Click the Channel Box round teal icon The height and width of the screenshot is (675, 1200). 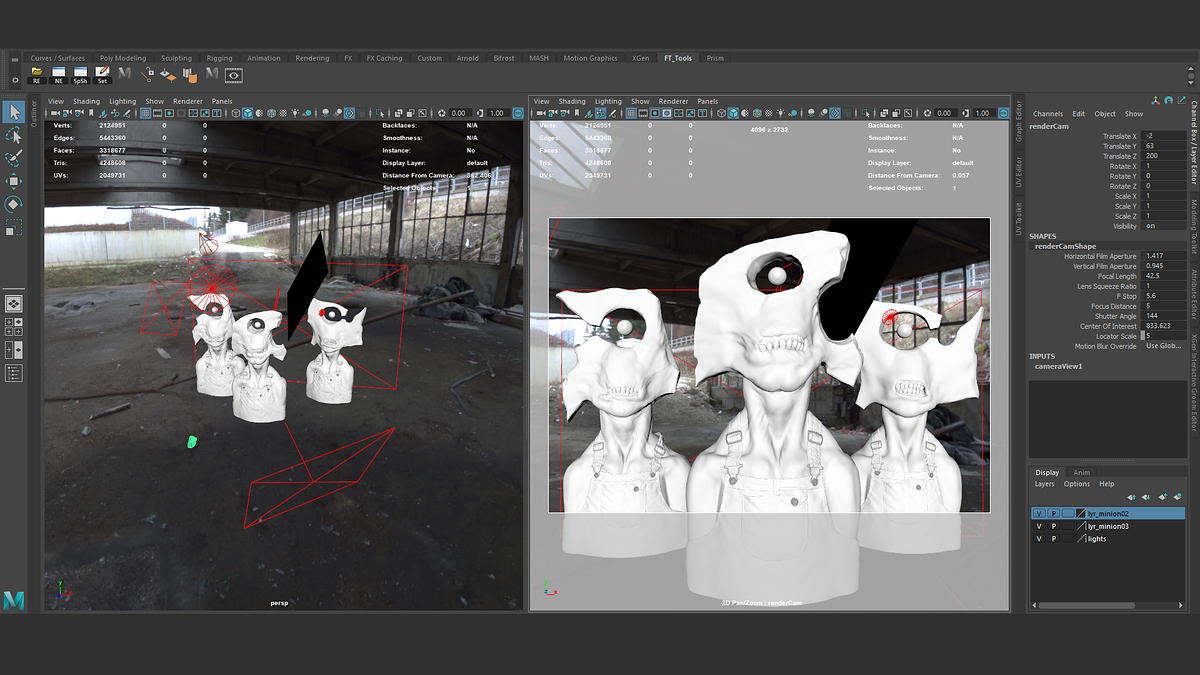[1167, 100]
